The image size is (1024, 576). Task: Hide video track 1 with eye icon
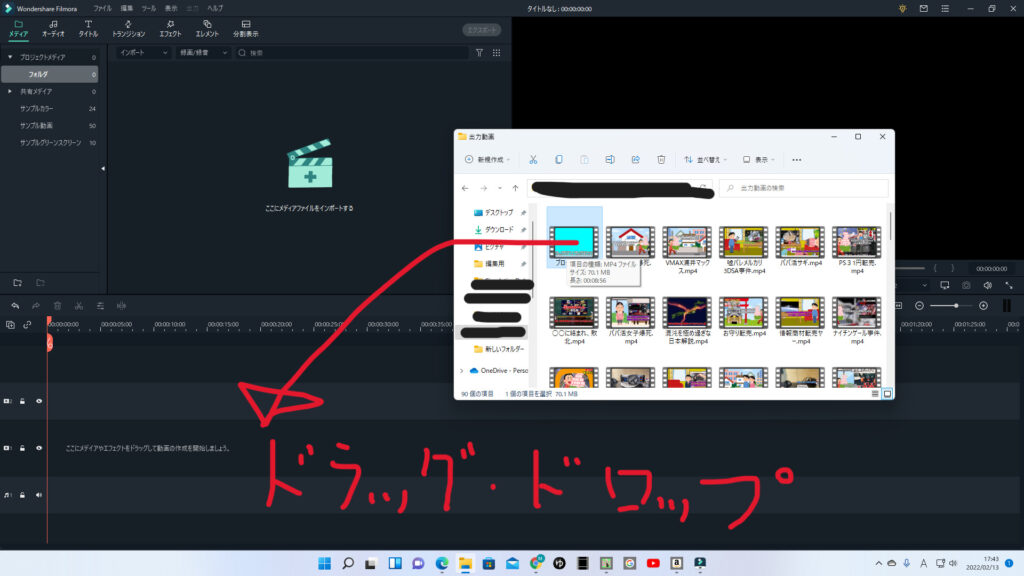point(39,448)
